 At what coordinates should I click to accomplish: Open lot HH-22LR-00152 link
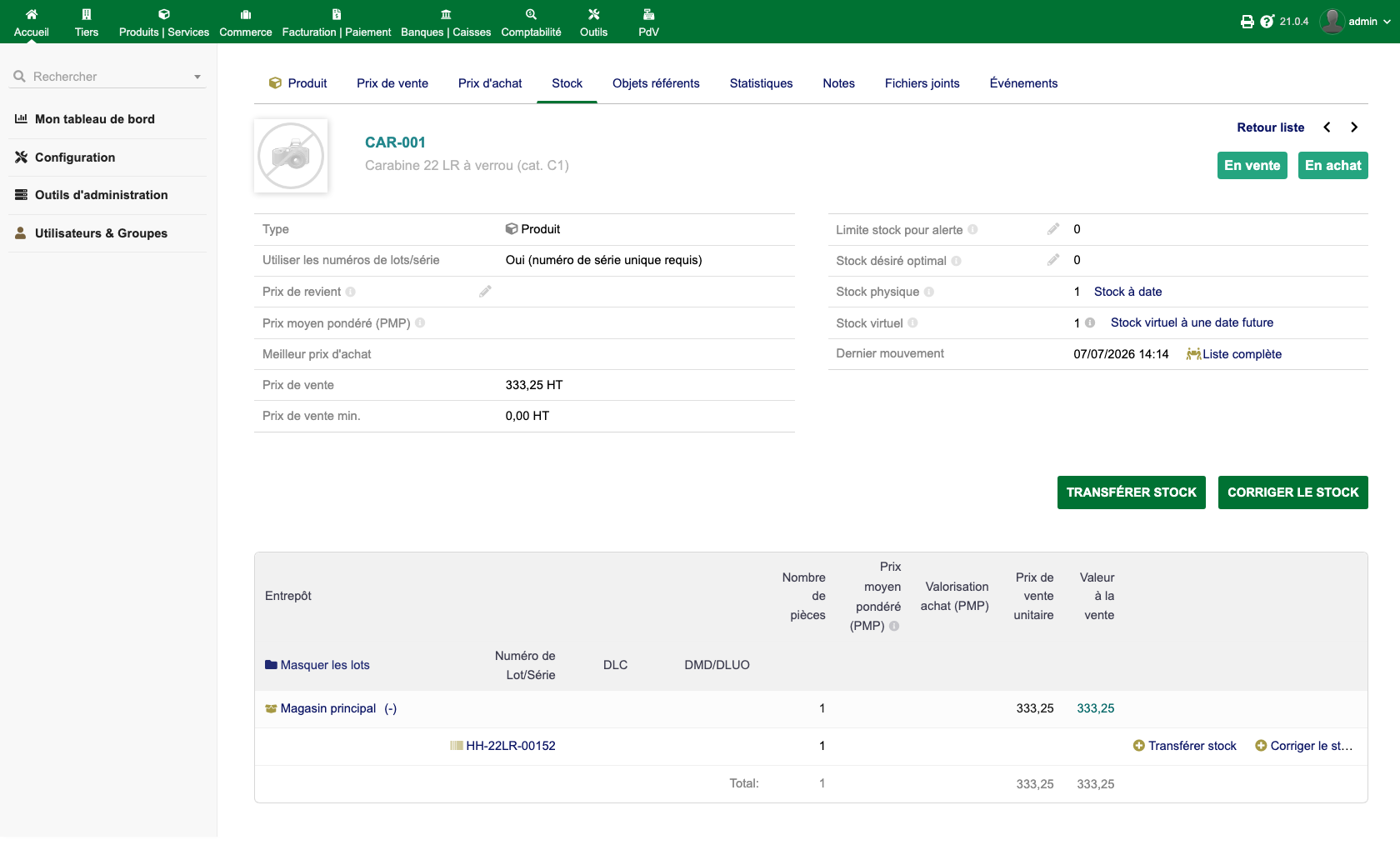point(510,746)
